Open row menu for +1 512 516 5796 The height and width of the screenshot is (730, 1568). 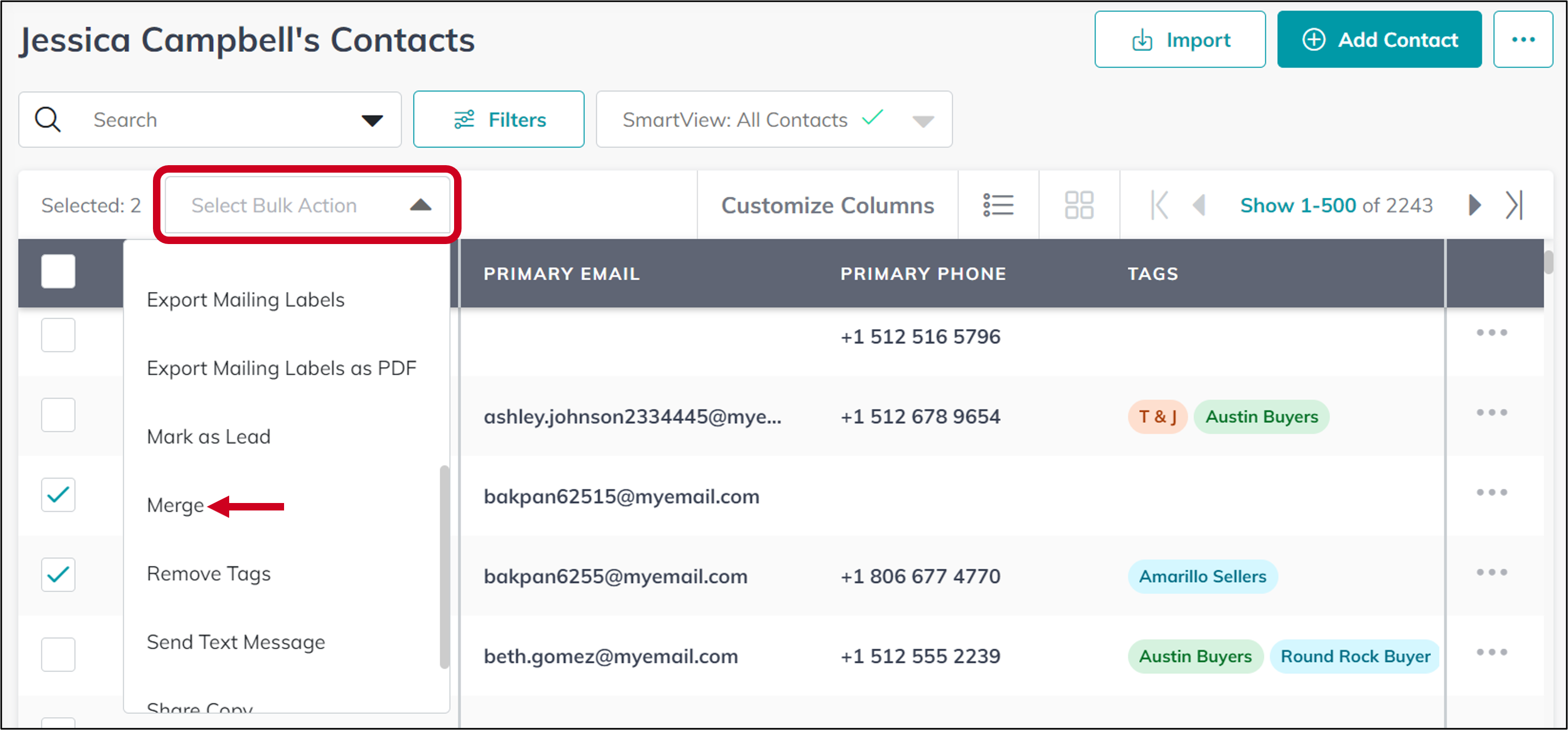(1491, 332)
